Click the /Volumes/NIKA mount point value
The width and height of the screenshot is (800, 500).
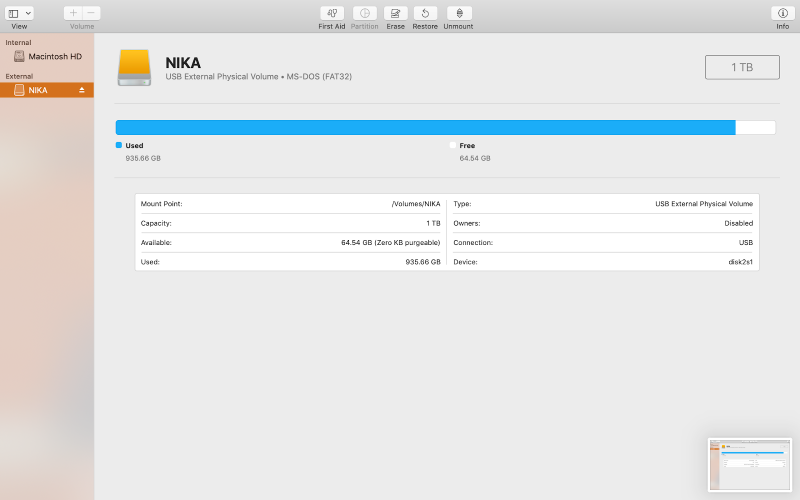pyautogui.click(x=416, y=204)
